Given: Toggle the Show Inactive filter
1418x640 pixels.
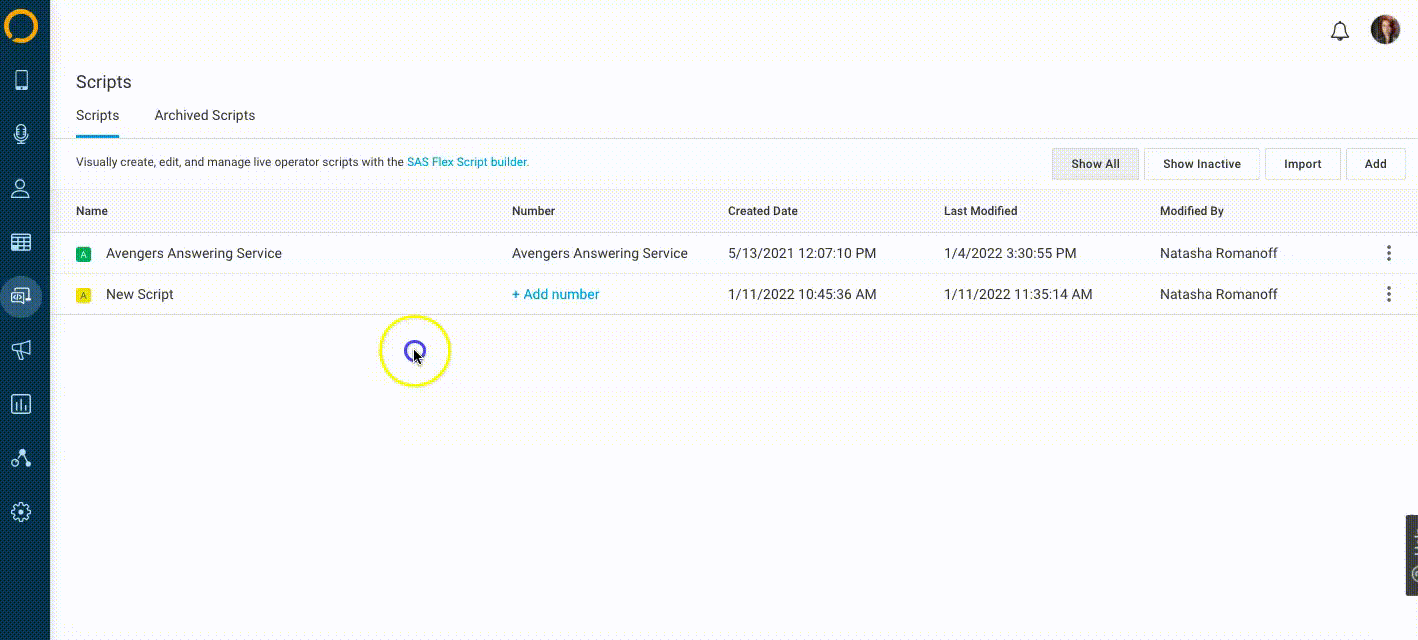Looking at the screenshot, I should click(x=1201, y=164).
